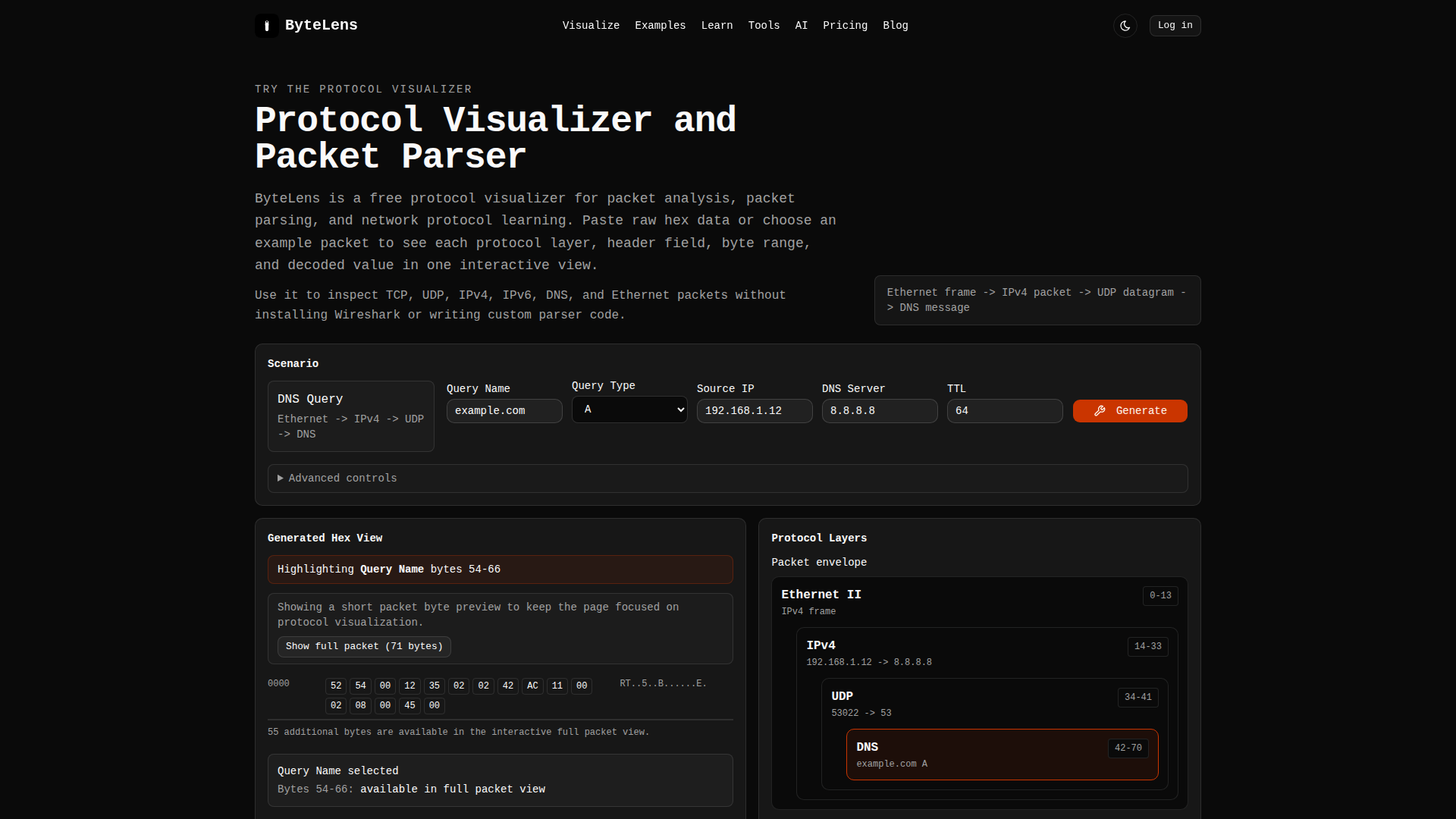The width and height of the screenshot is (1456, 819).
Task: Click hex byte 52 in first row
Action: [x=336, y=686]
